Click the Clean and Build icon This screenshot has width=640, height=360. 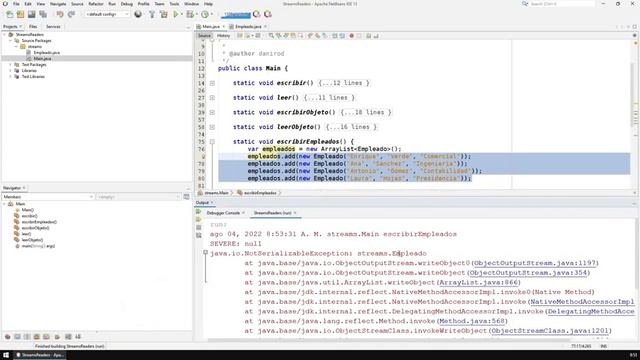[x=164, y=14]
